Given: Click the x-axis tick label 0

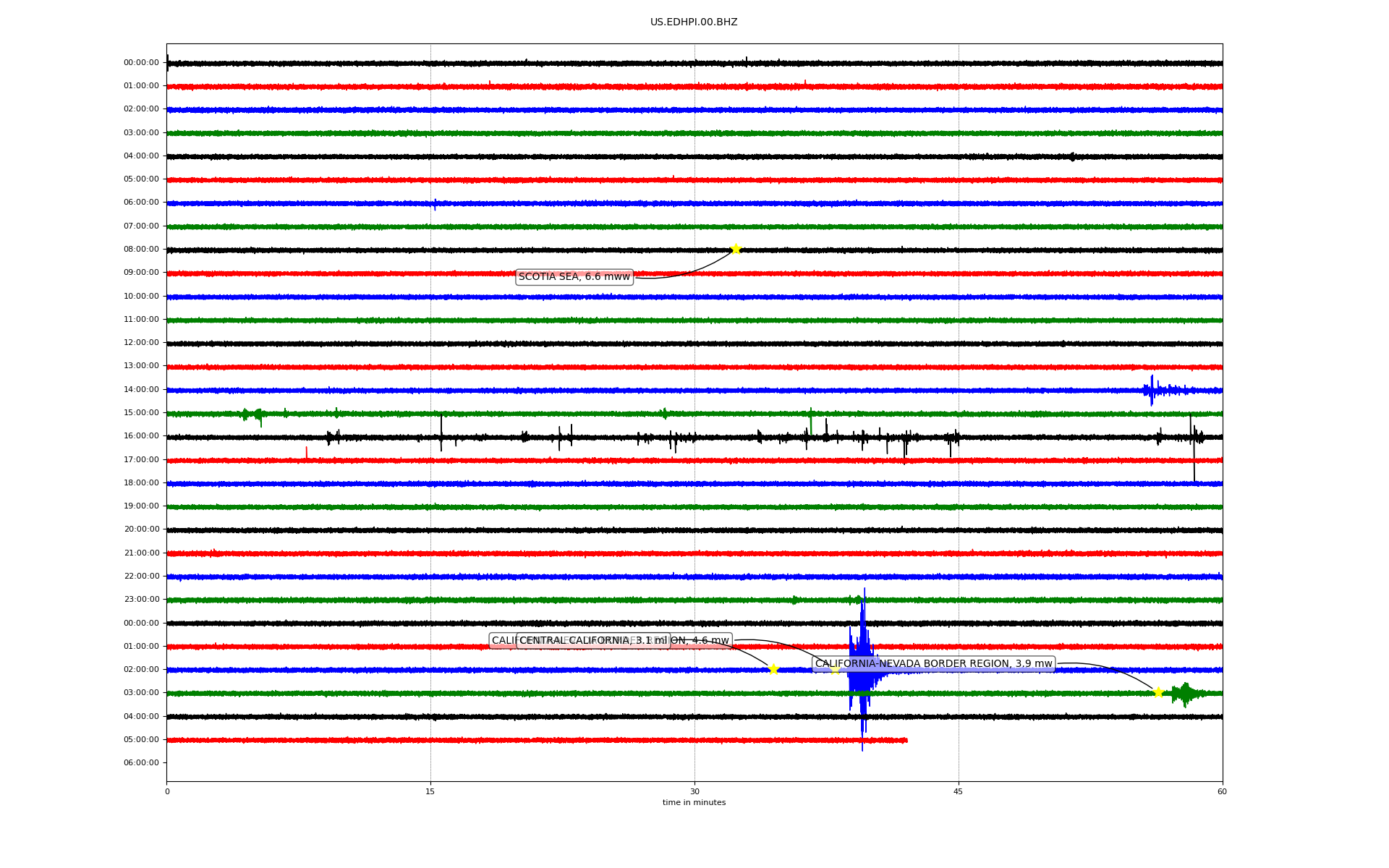Looking at the screenshot, I should (x=167, y=792).
